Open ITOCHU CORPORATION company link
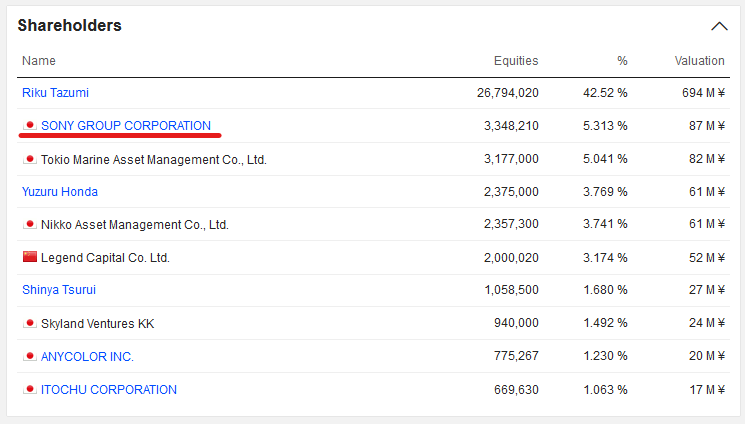The image size is (745, 424). coord(109,390)
